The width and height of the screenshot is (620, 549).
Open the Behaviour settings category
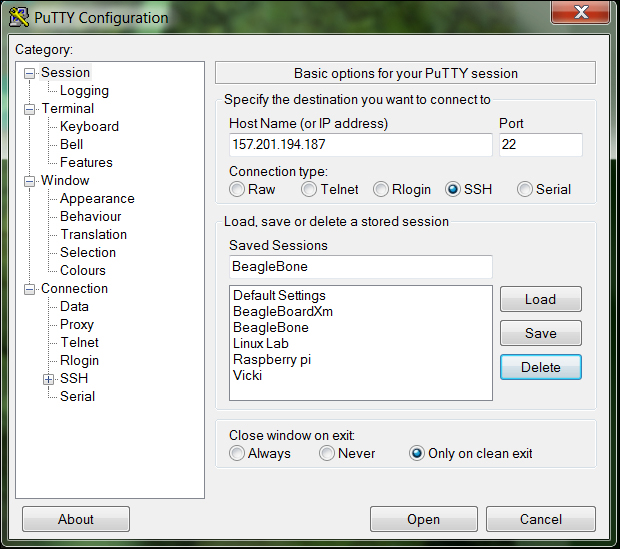(x=91, y=216)
